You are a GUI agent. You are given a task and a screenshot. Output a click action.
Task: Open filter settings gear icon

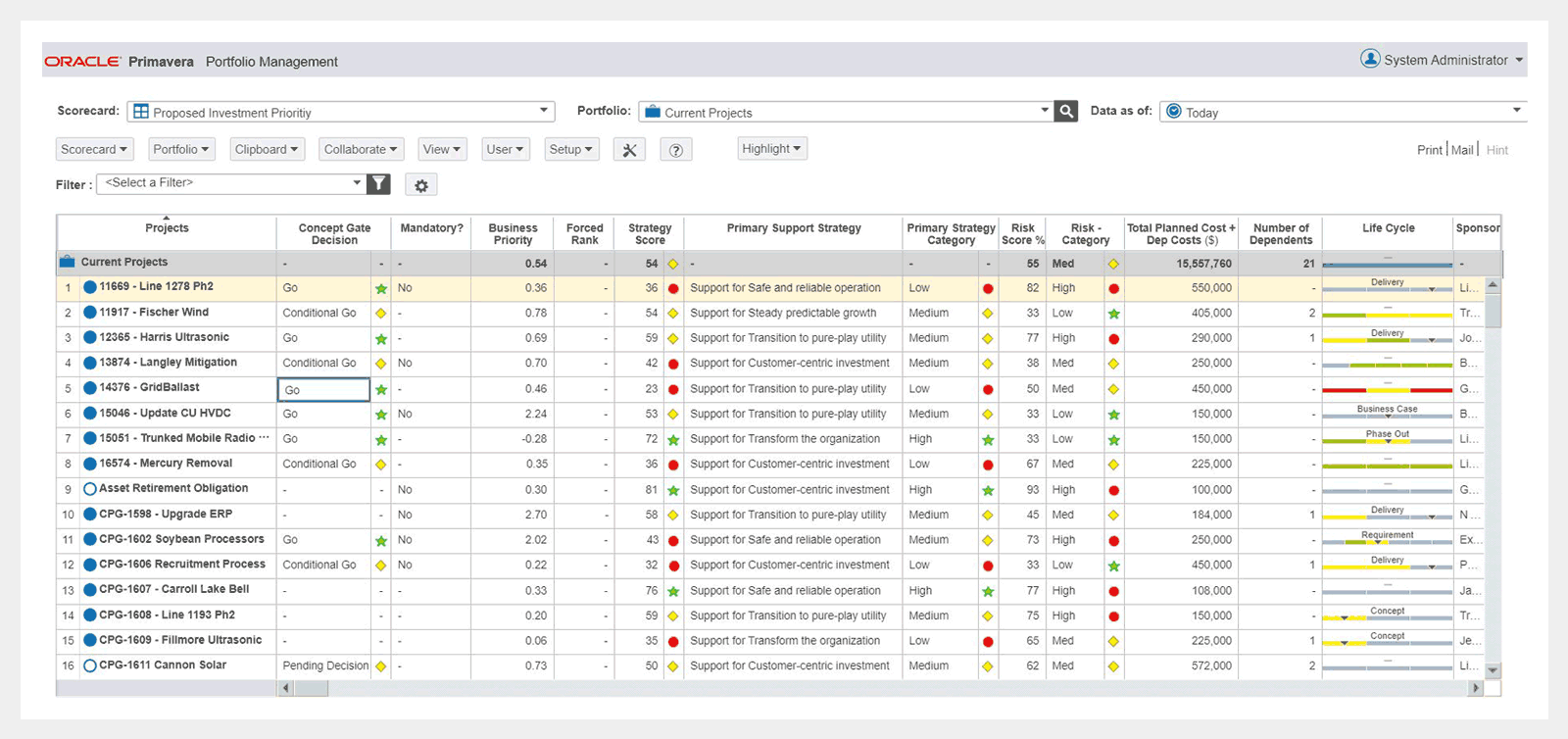[421, 185]
